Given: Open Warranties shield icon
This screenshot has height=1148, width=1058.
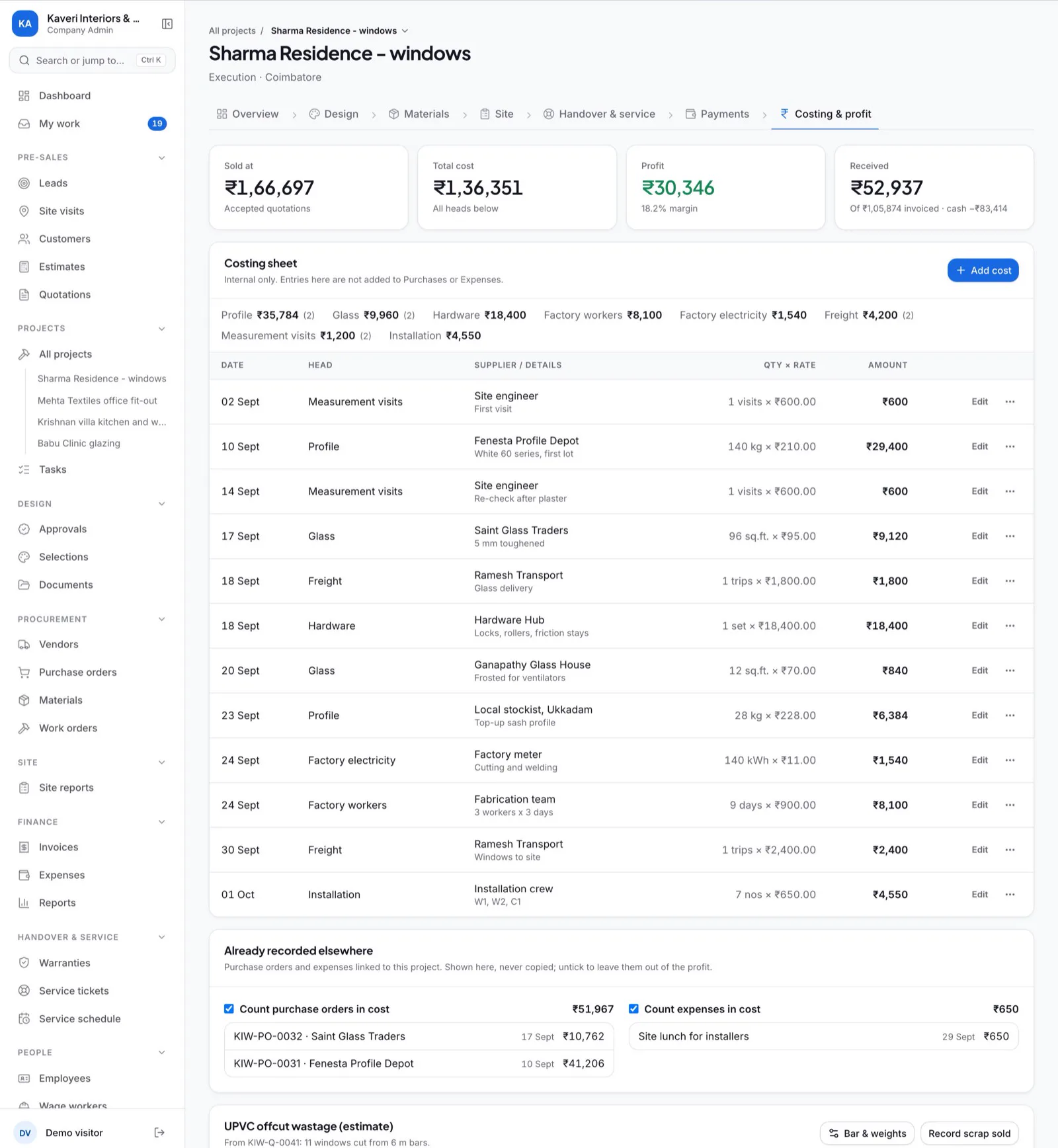Looking at the screenshot, I should click(x=24, y=963).
